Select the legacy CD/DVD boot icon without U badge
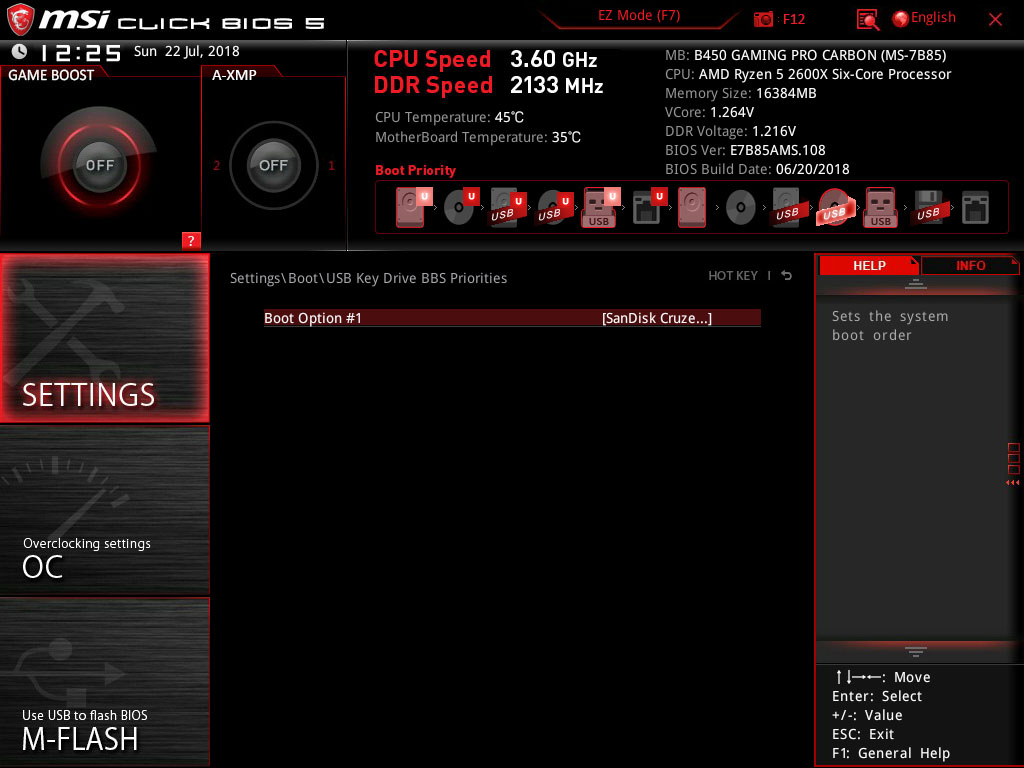This screenshot has width=1024, height=768. 741,208
